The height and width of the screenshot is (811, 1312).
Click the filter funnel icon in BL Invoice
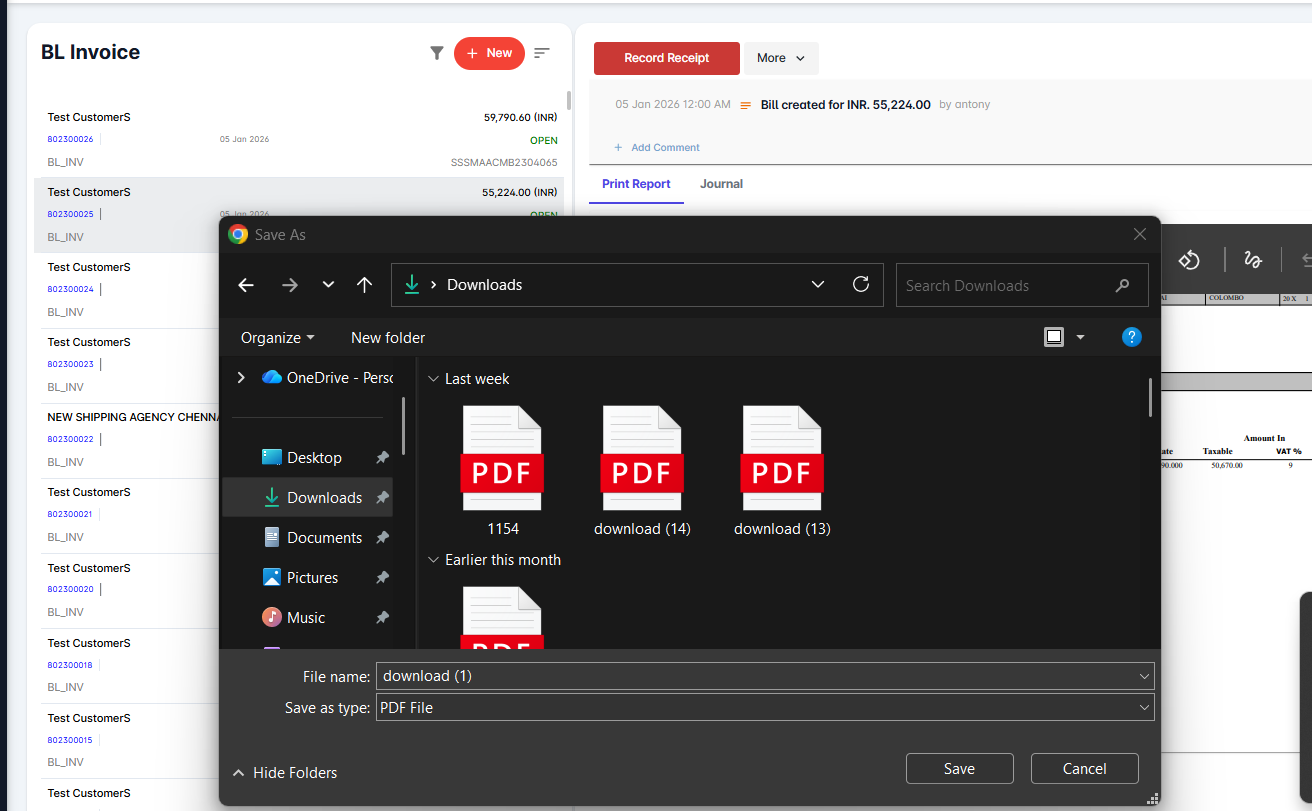437,53
